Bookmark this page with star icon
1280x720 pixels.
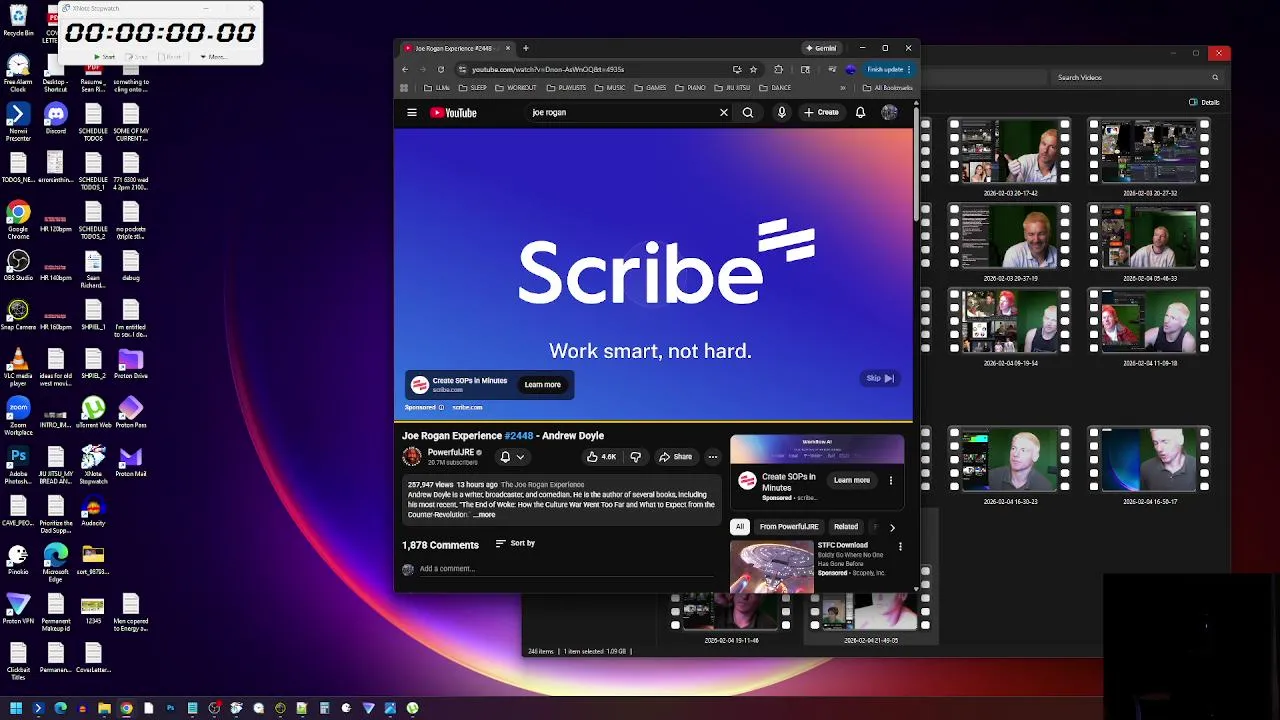point(753,69)
